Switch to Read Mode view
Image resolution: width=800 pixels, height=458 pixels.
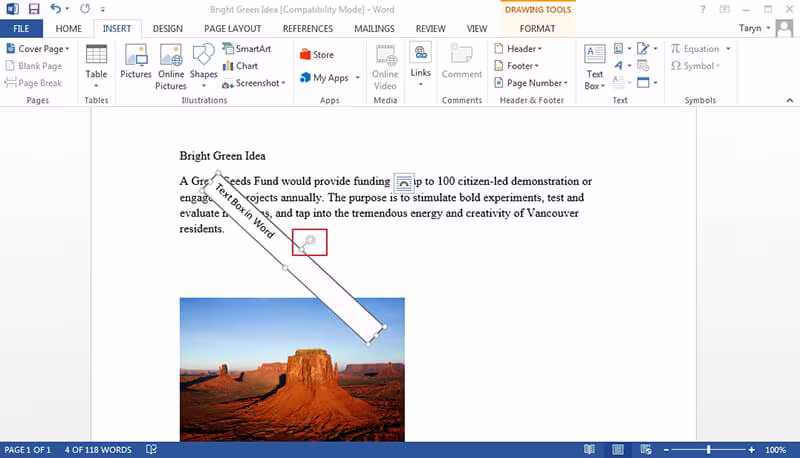point(589,449)
